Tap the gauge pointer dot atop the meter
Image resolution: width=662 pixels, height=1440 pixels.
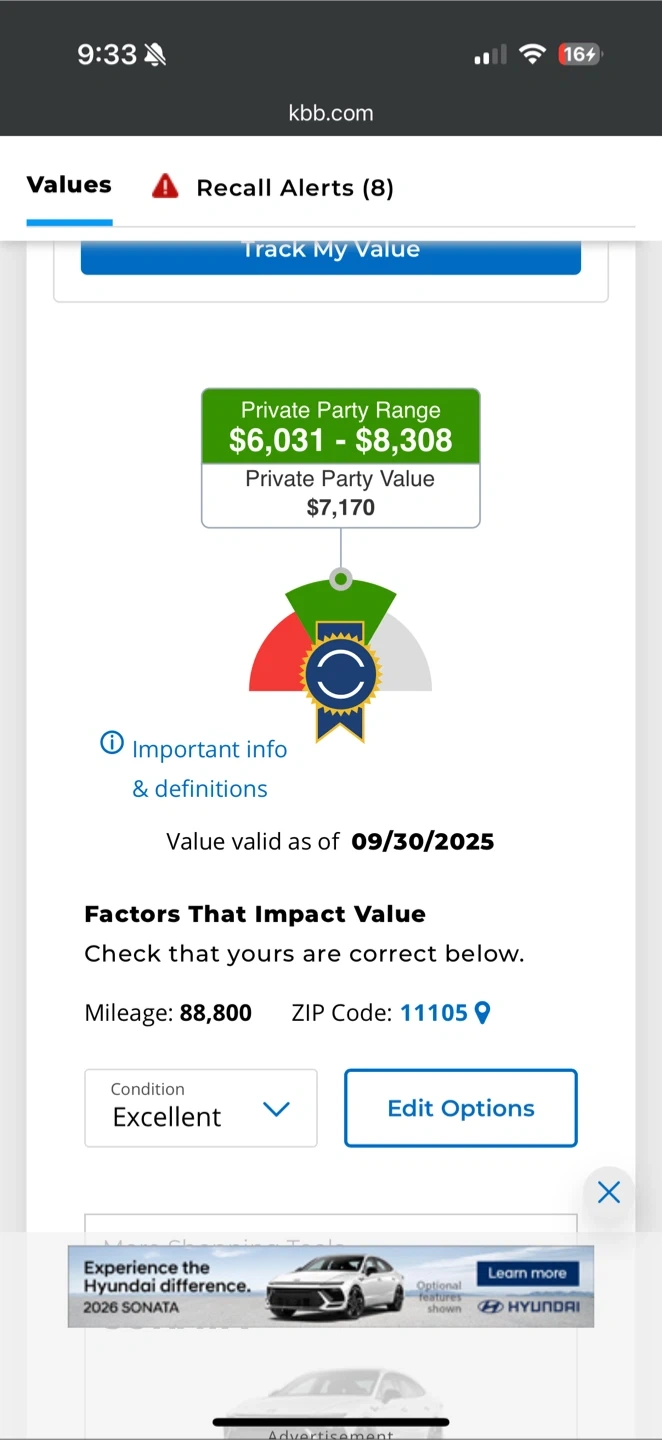tap(341, 579)
